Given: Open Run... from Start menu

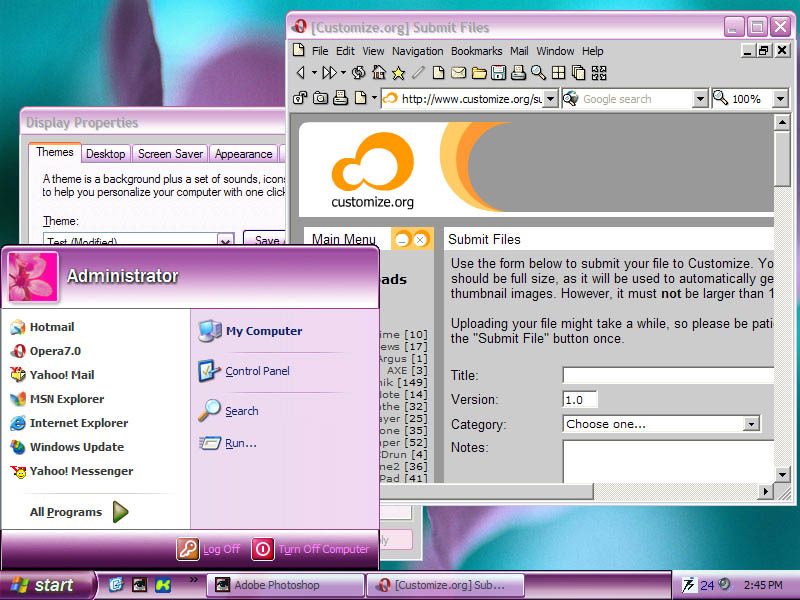Looking at the screenshot, I should (228, 443).
